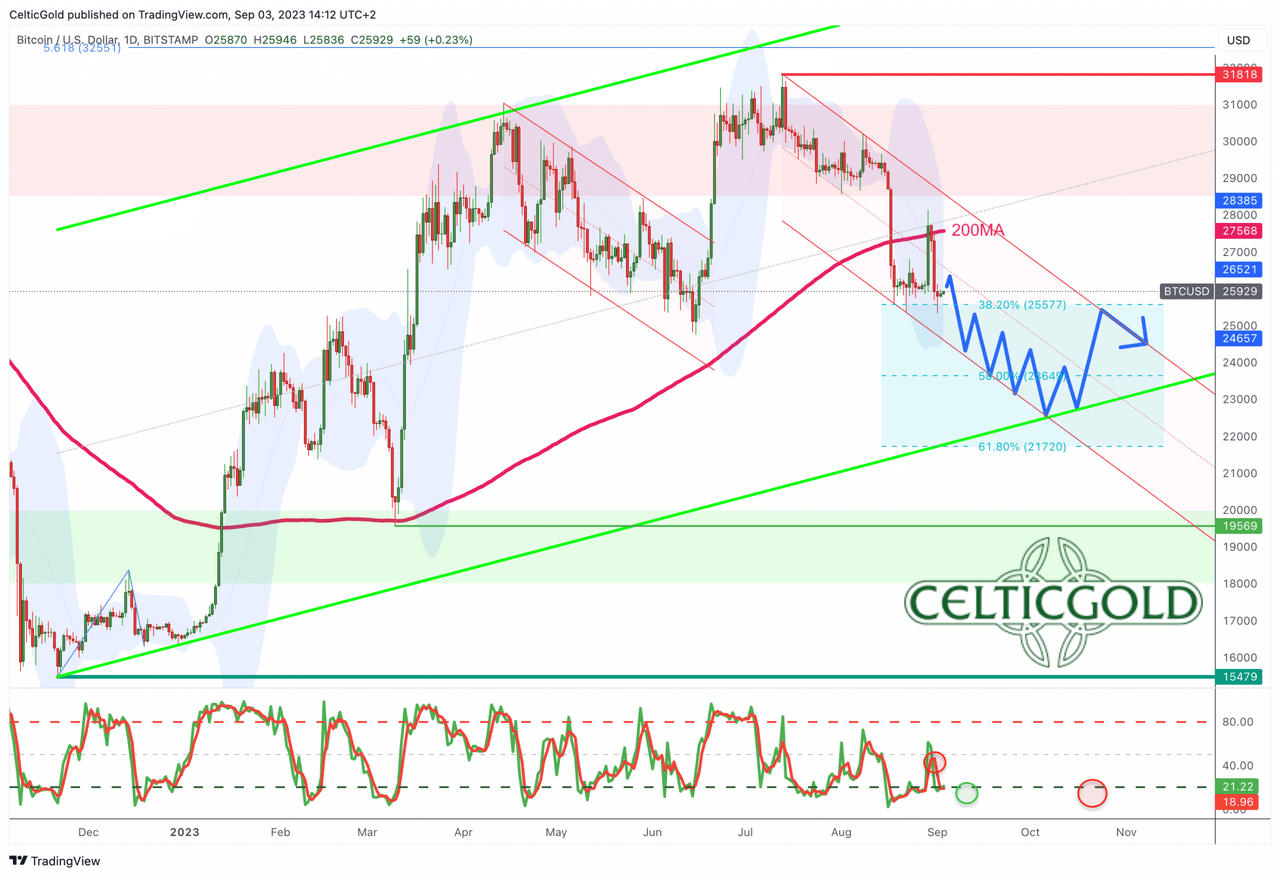Click the blue 26521 price label
The image size is (1280, 877).
click(1238, 269)
